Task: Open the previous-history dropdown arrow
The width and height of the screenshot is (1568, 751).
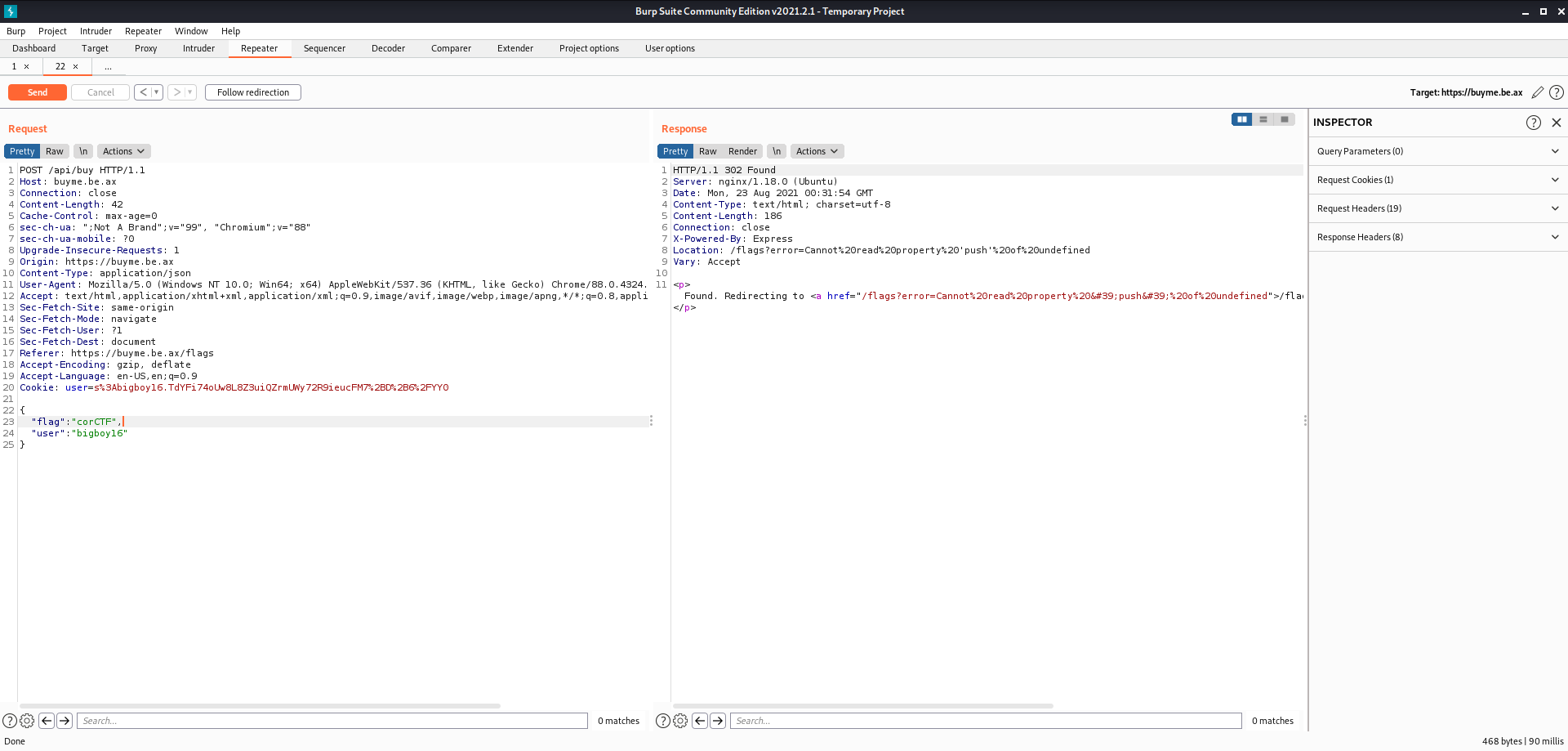Action: 157,92
